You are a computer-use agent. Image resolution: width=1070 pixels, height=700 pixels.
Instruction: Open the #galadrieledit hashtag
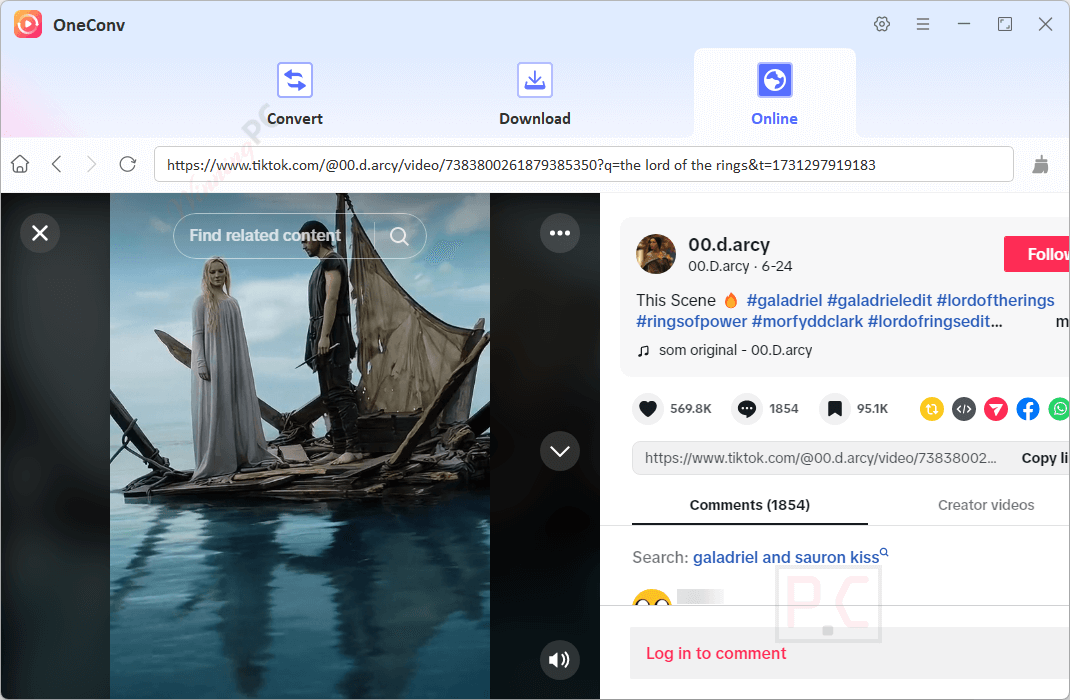tap(879, 300)
